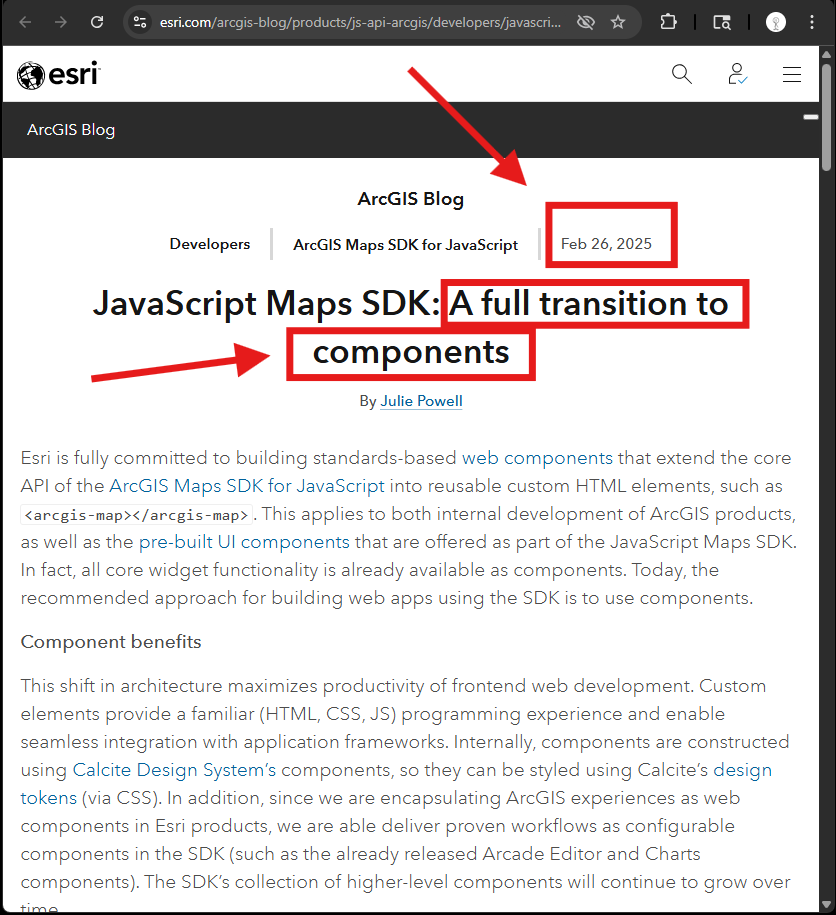836x915 pixels.
Task: Reload the page with the refresh icon
Action: [97, 22]
